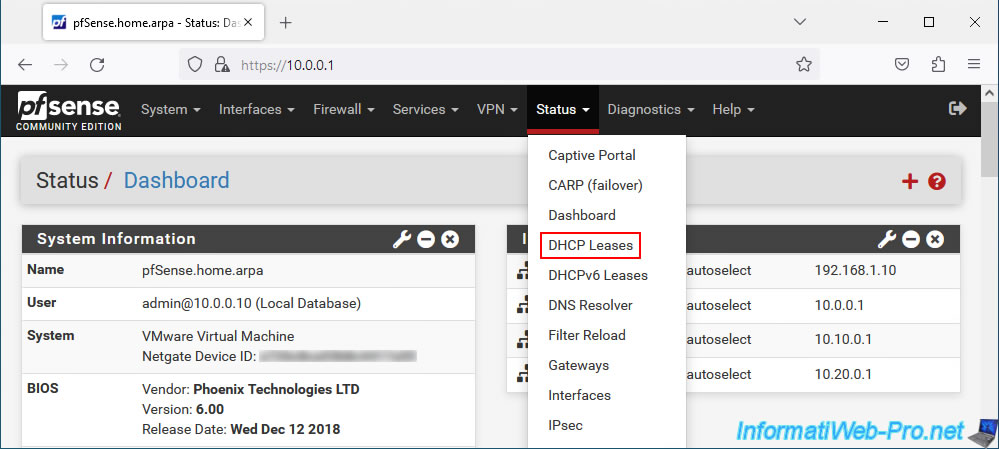Open a new browser tab
999x449 pixels.
[x=285, y=23]
